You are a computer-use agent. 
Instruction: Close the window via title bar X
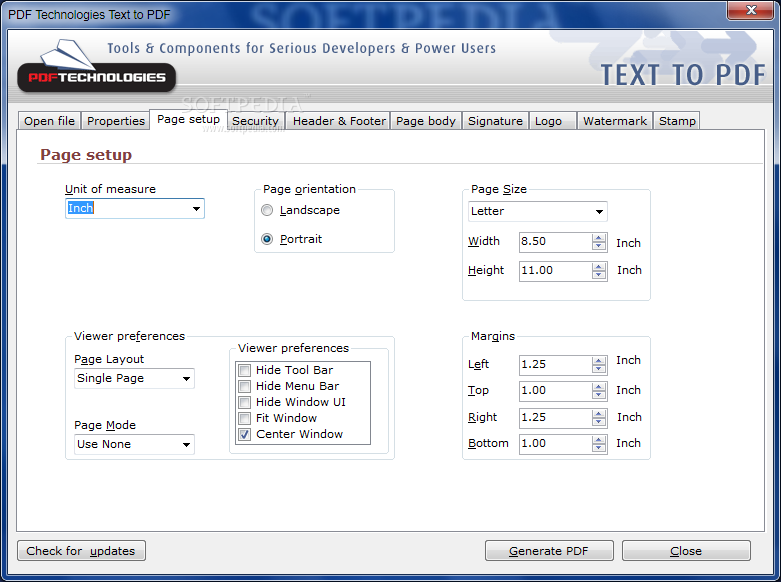pos(752,10)
